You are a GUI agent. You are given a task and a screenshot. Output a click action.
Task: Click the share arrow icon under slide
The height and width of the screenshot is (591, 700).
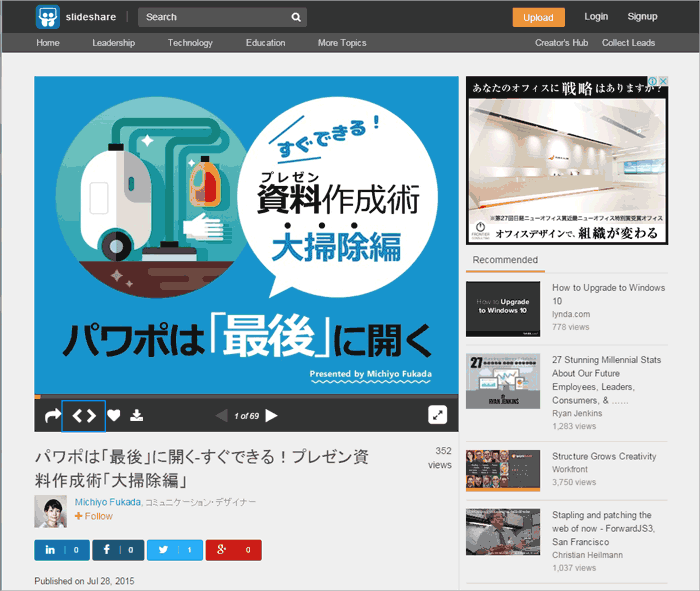(x=53, y=416)
